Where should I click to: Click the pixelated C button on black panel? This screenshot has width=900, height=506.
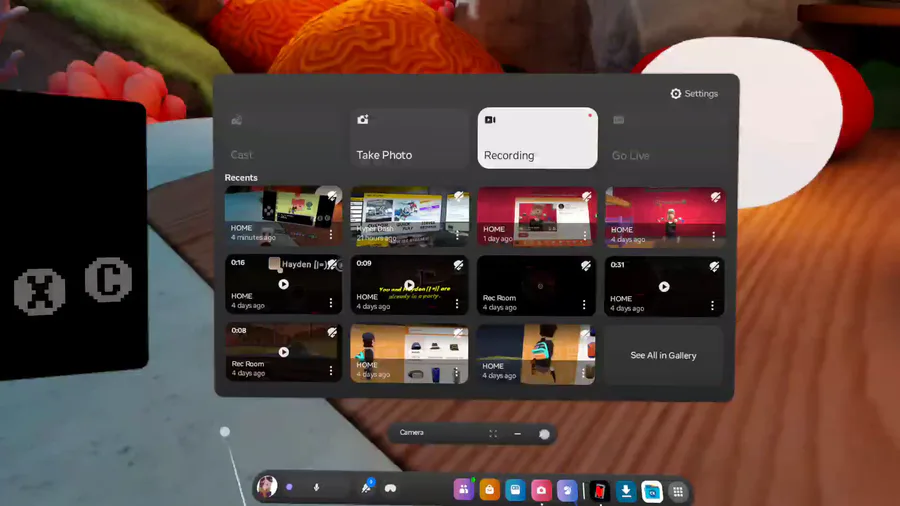click(x=108, y=279)
